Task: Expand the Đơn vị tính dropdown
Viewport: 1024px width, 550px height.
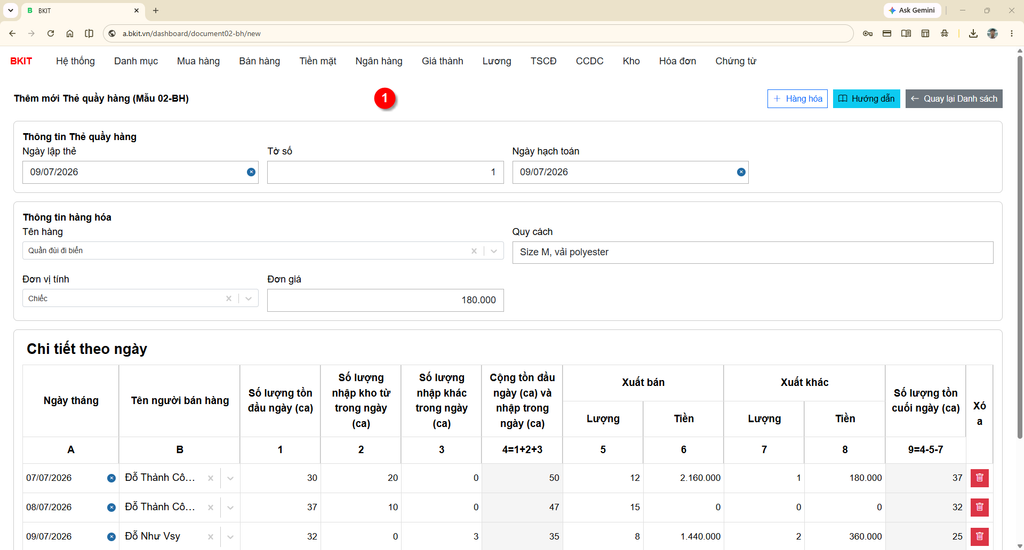Action: click(248, 299)
